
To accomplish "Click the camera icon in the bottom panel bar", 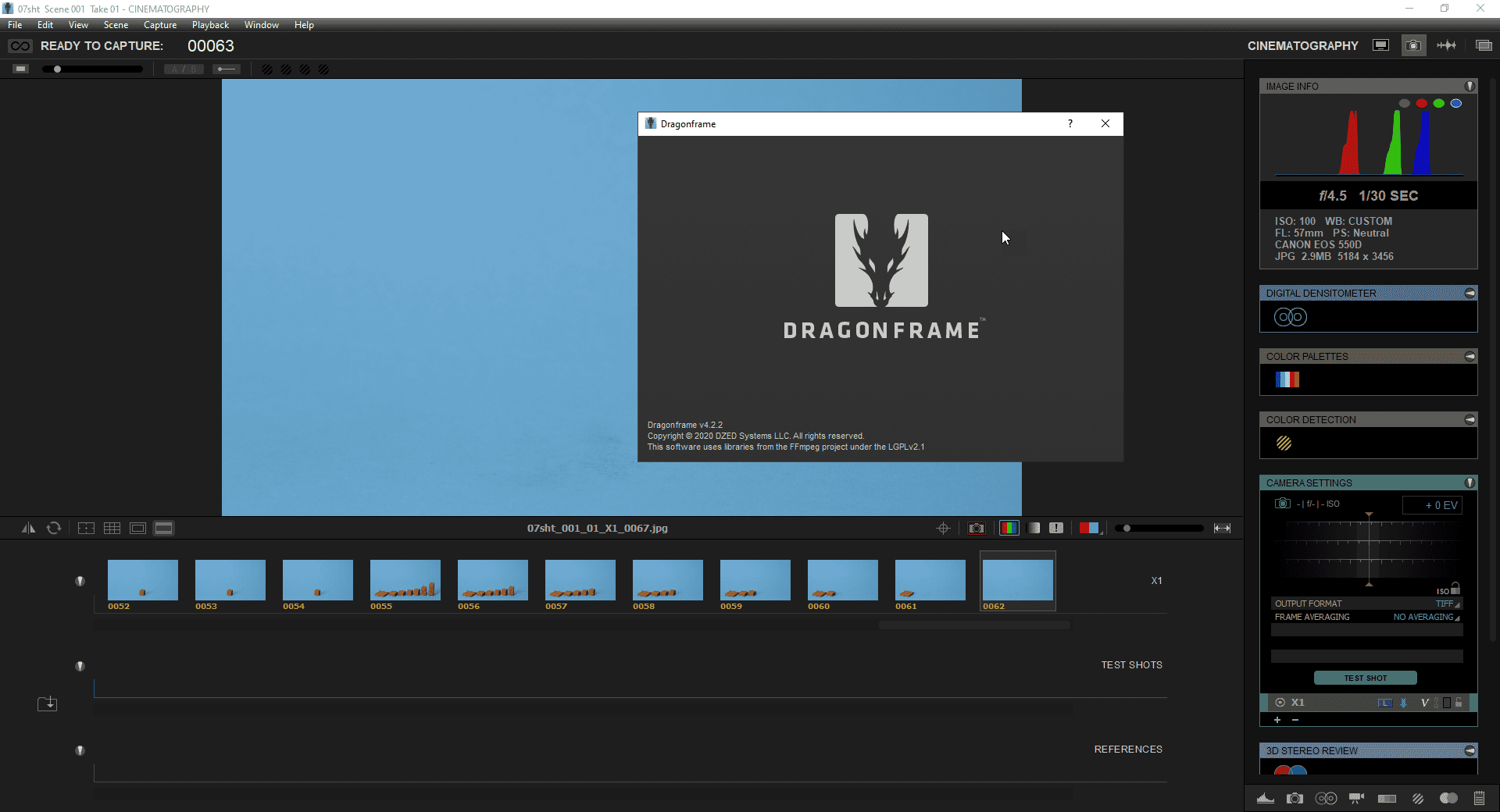I will point(1295,798).
